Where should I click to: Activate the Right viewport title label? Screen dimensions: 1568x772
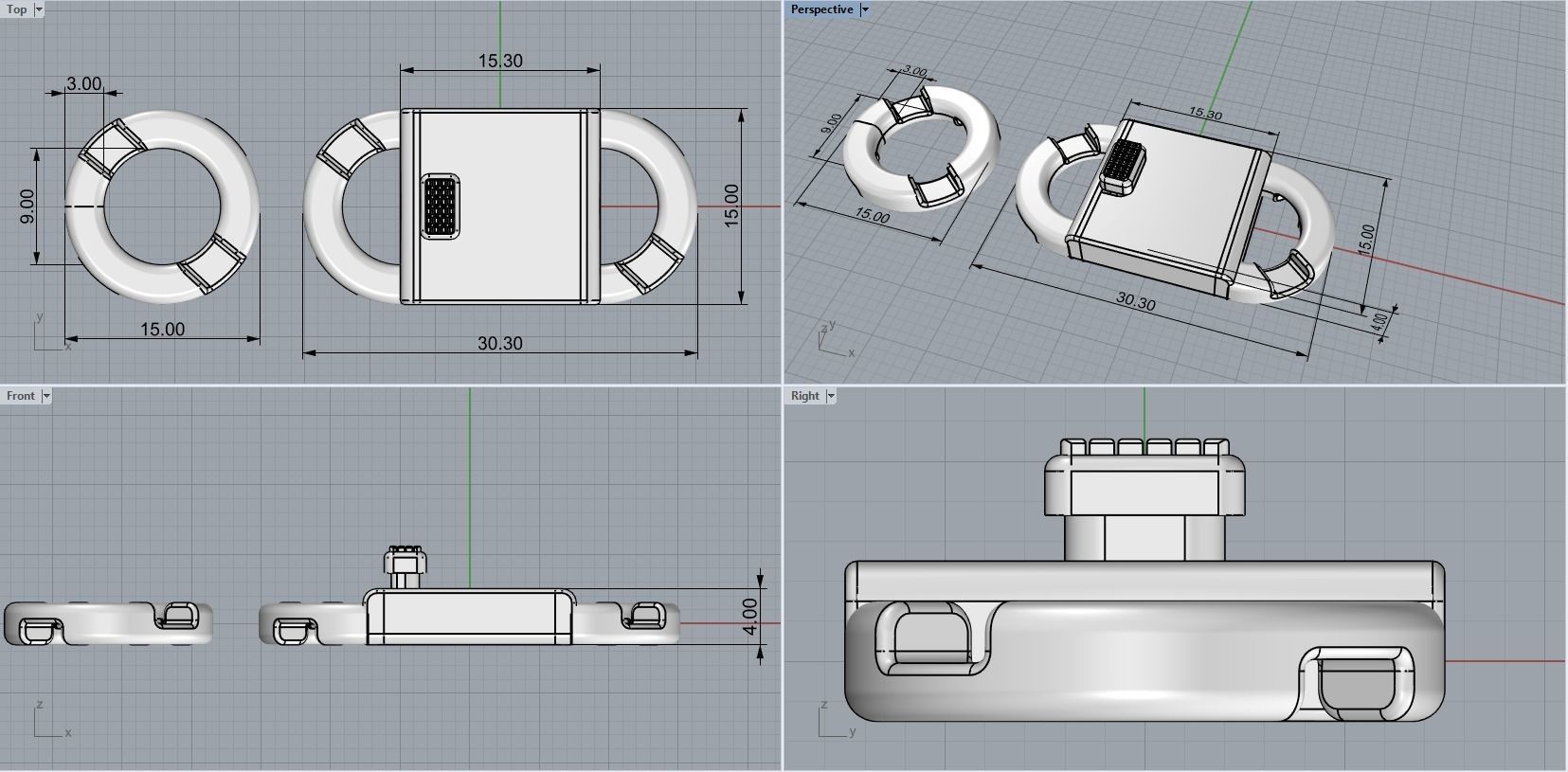pos(805,396)
